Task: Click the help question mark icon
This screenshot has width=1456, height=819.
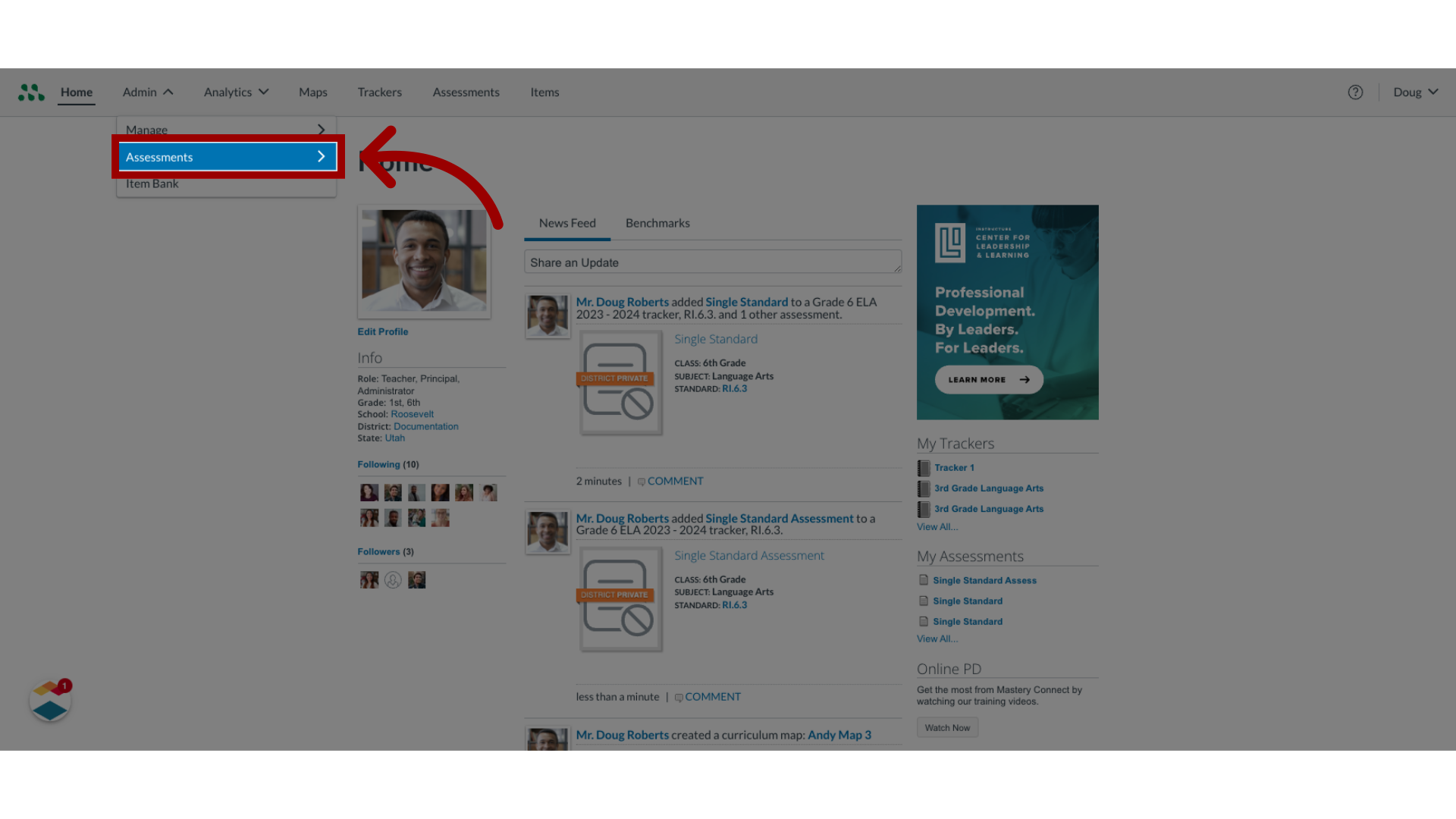Action: pyautogui.click(x=1355, y=92)
